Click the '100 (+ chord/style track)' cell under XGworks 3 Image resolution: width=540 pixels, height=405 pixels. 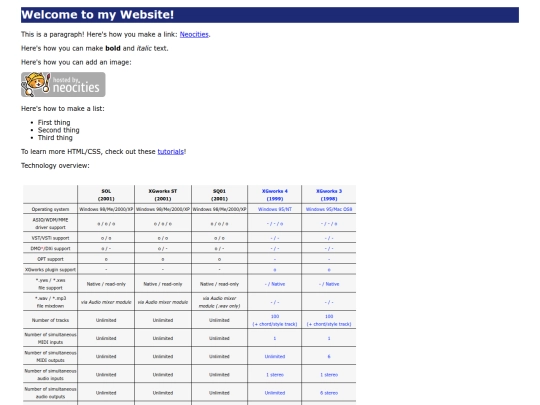pos(329,320)
